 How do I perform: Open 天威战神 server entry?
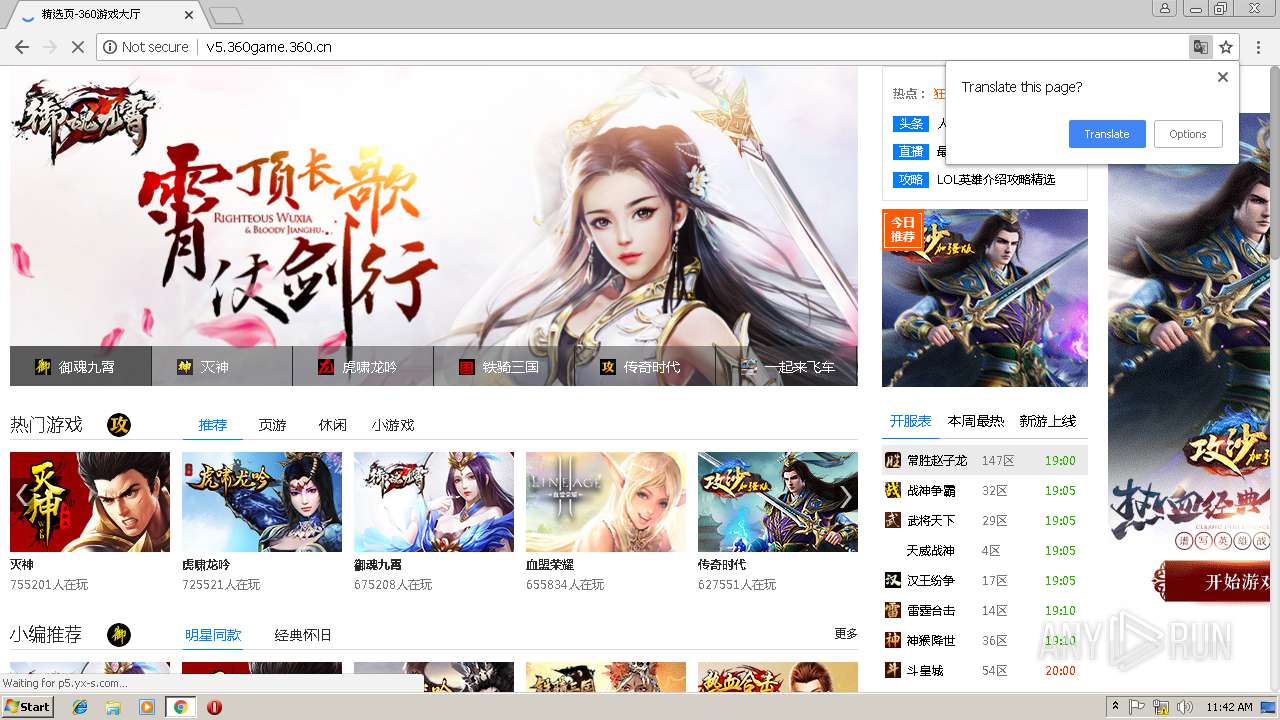point(985,551)
